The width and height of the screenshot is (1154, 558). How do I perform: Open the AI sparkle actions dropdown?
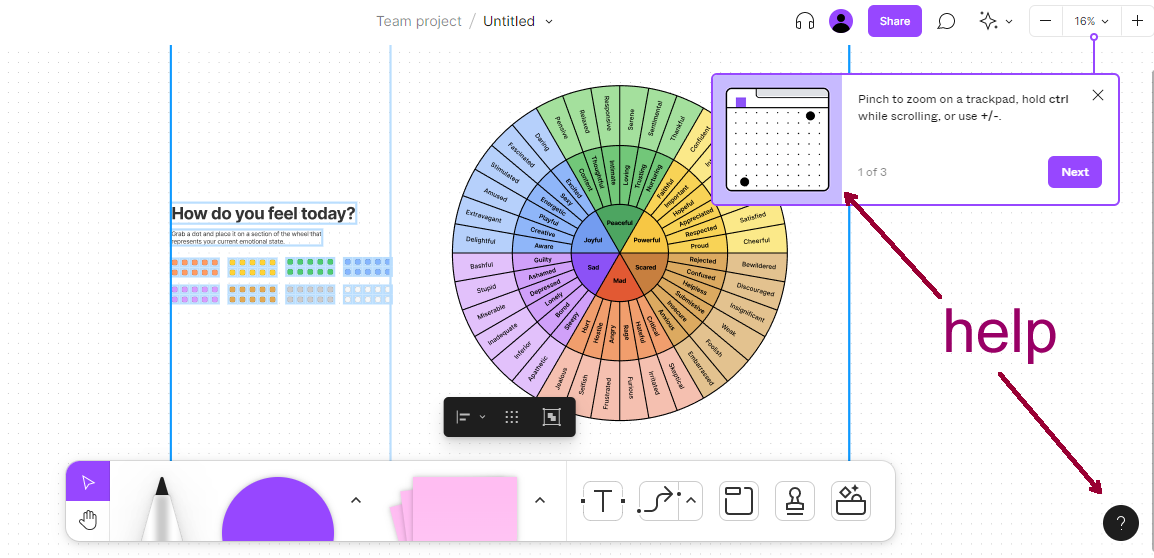(996, 21)
